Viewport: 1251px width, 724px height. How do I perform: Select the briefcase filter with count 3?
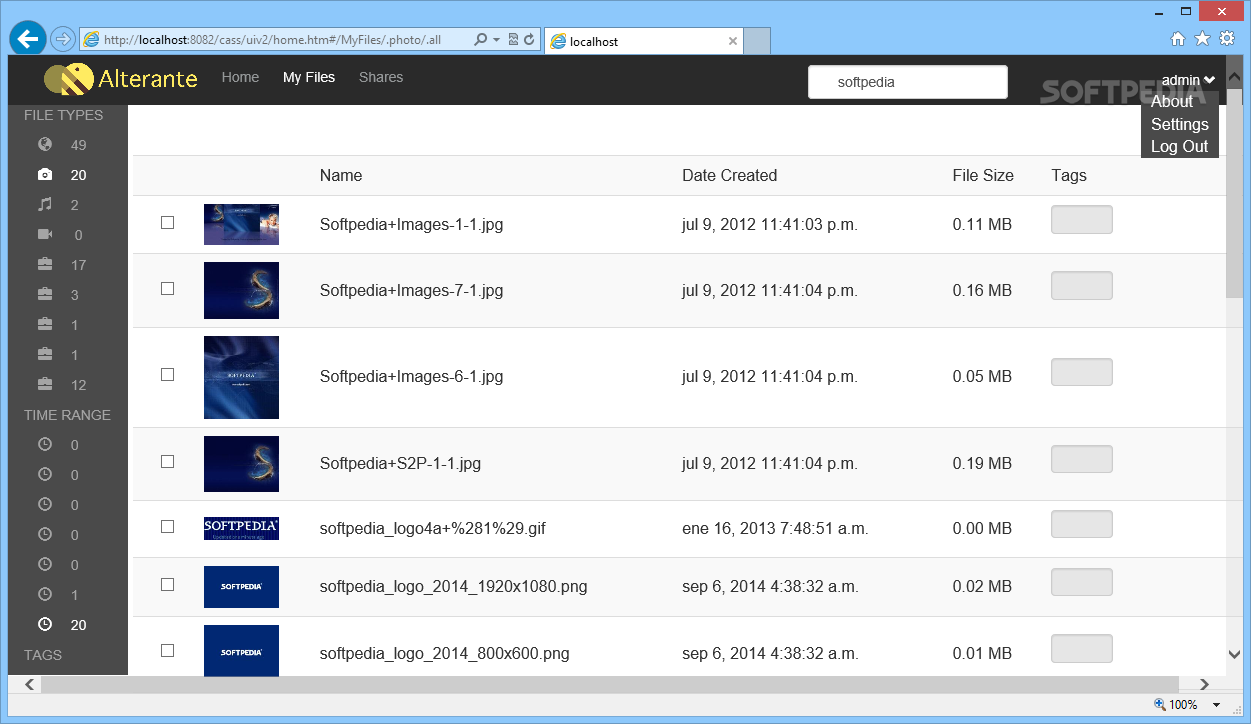point(44,295)
